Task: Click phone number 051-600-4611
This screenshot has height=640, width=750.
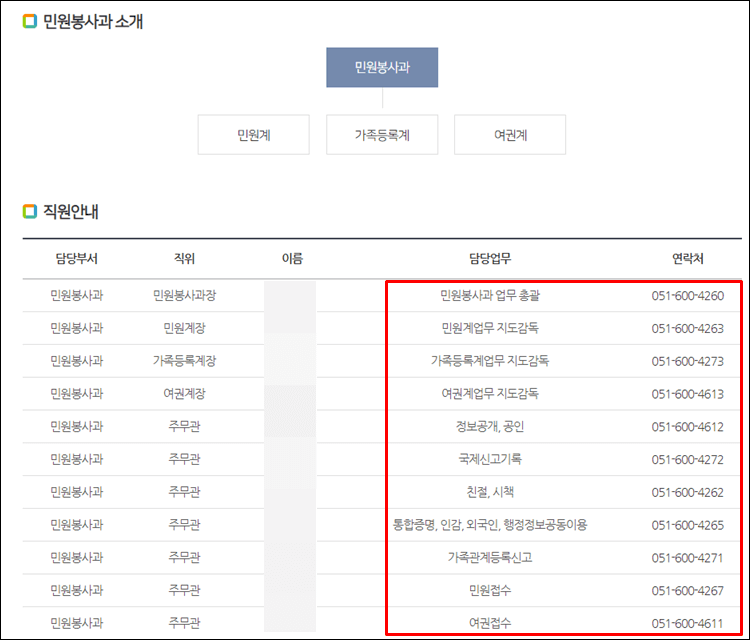Action: (688, 624)
